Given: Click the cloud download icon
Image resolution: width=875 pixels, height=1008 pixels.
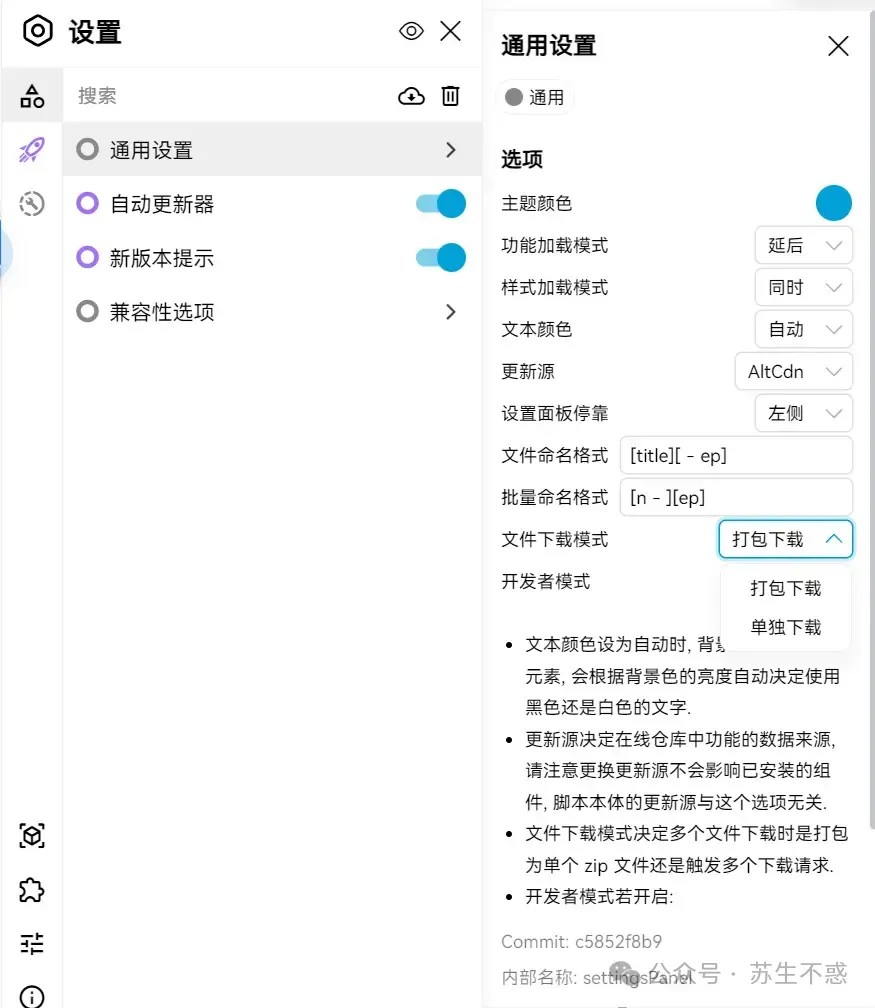Looking at the screenshot, I should coord(411,96).
